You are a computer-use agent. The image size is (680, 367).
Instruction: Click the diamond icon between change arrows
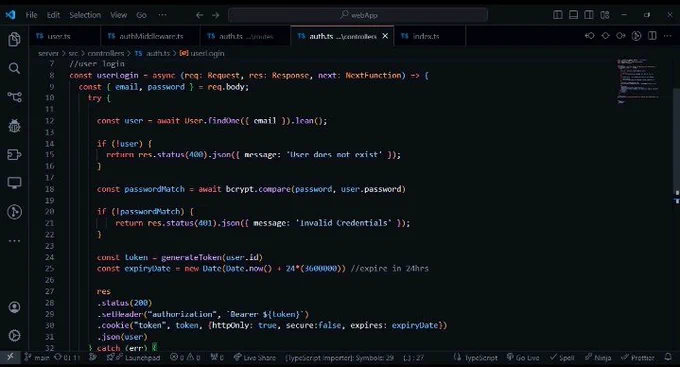tap(605, 36)
